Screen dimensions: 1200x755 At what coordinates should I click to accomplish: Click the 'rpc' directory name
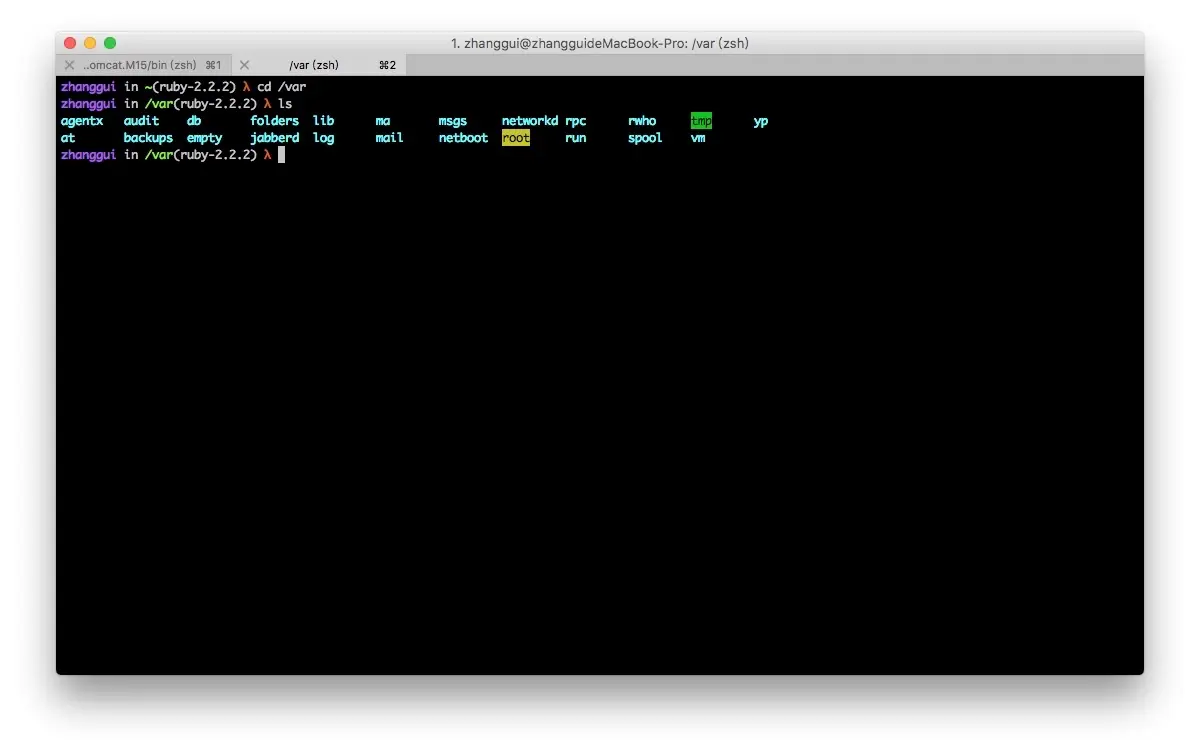pyautogui.click(x=575, y=121)
